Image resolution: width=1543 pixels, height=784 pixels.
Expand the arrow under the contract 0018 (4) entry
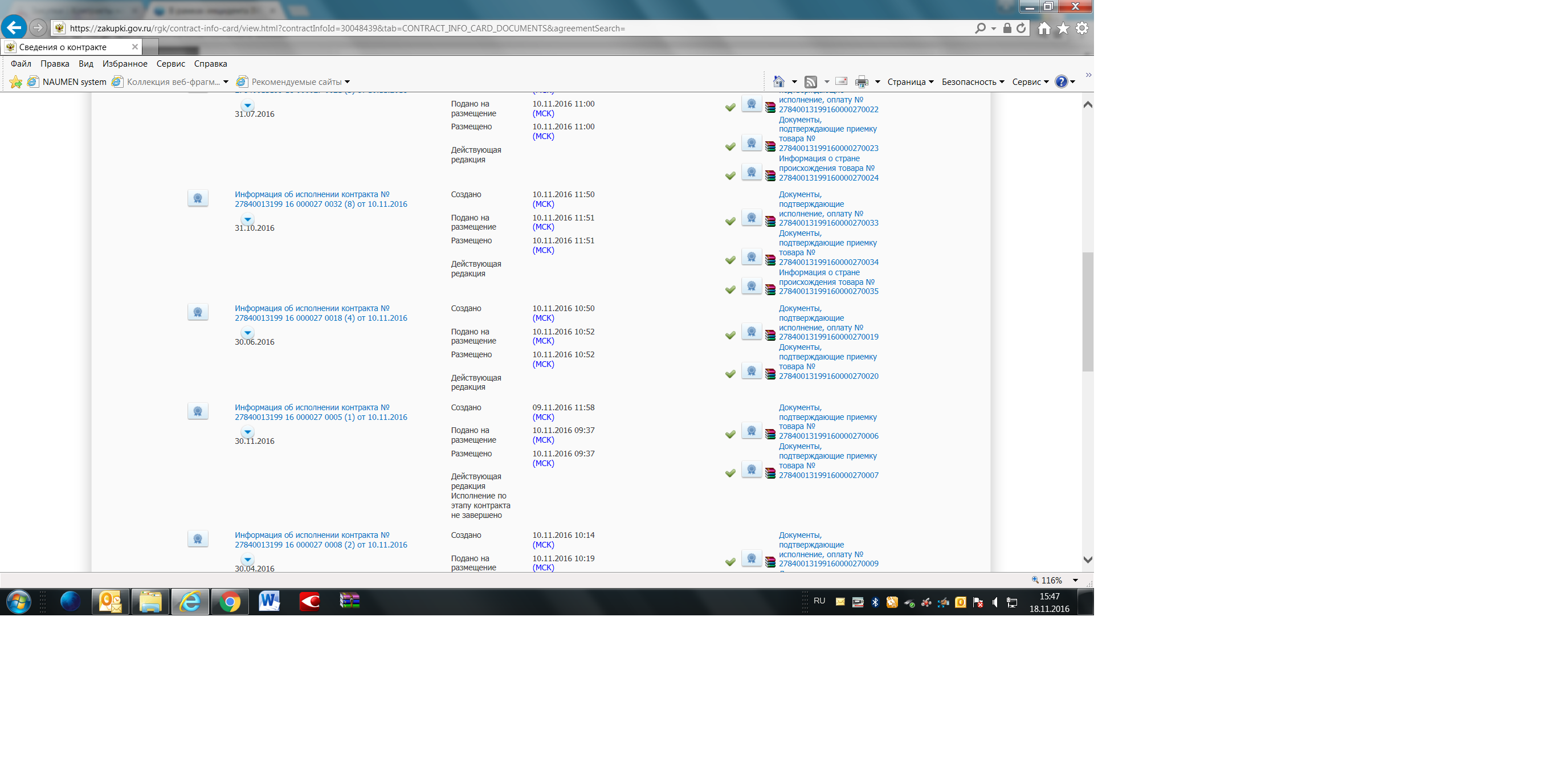(x=247, y=333)
